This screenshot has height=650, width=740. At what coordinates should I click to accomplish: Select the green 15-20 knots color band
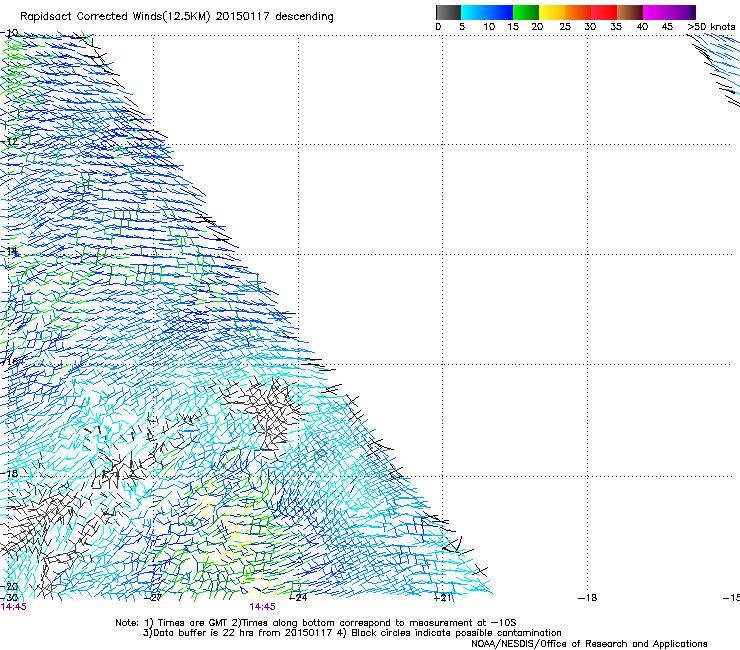coord(526,12)
